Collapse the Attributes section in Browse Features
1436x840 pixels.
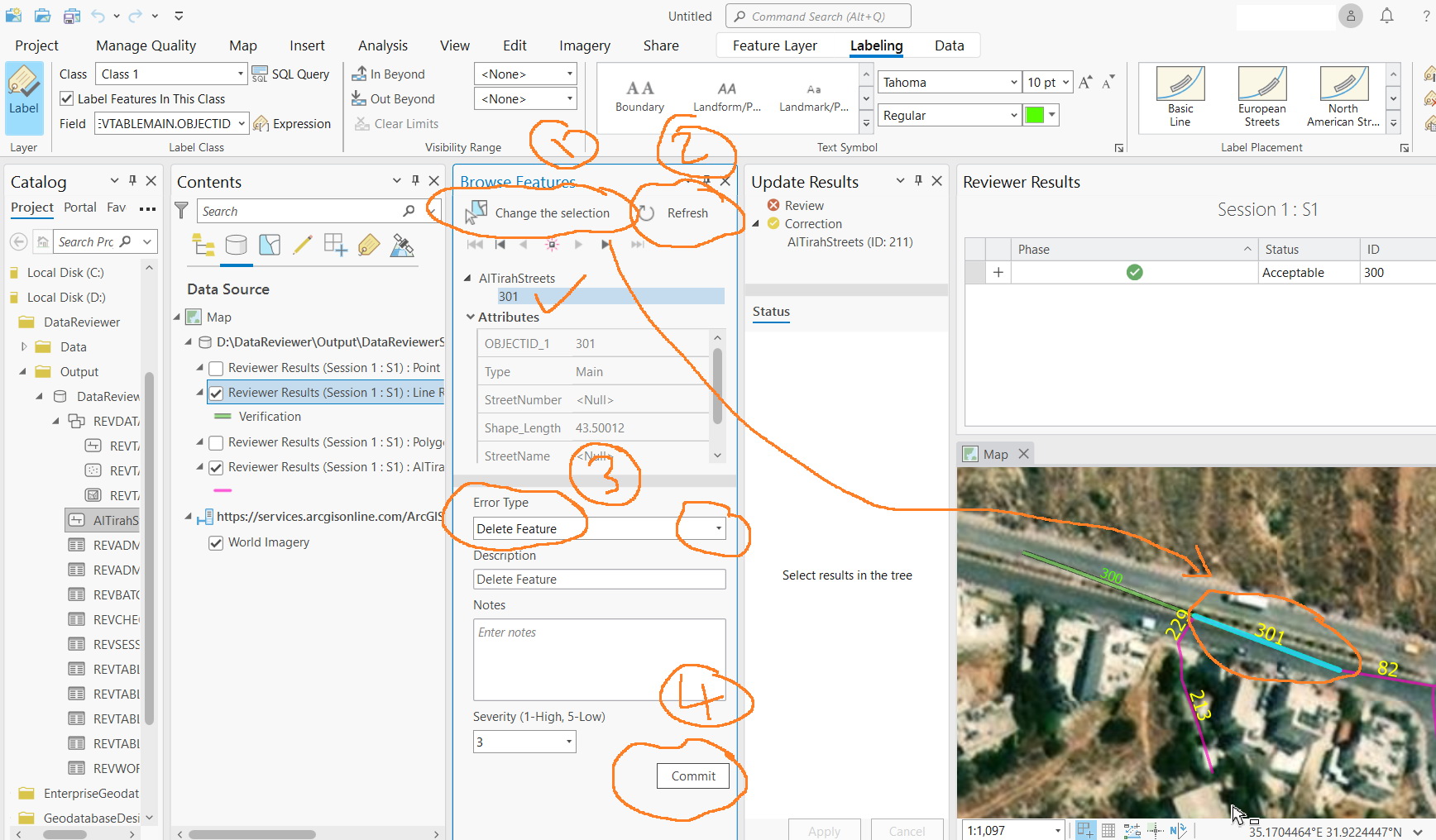tap(470, 317)
